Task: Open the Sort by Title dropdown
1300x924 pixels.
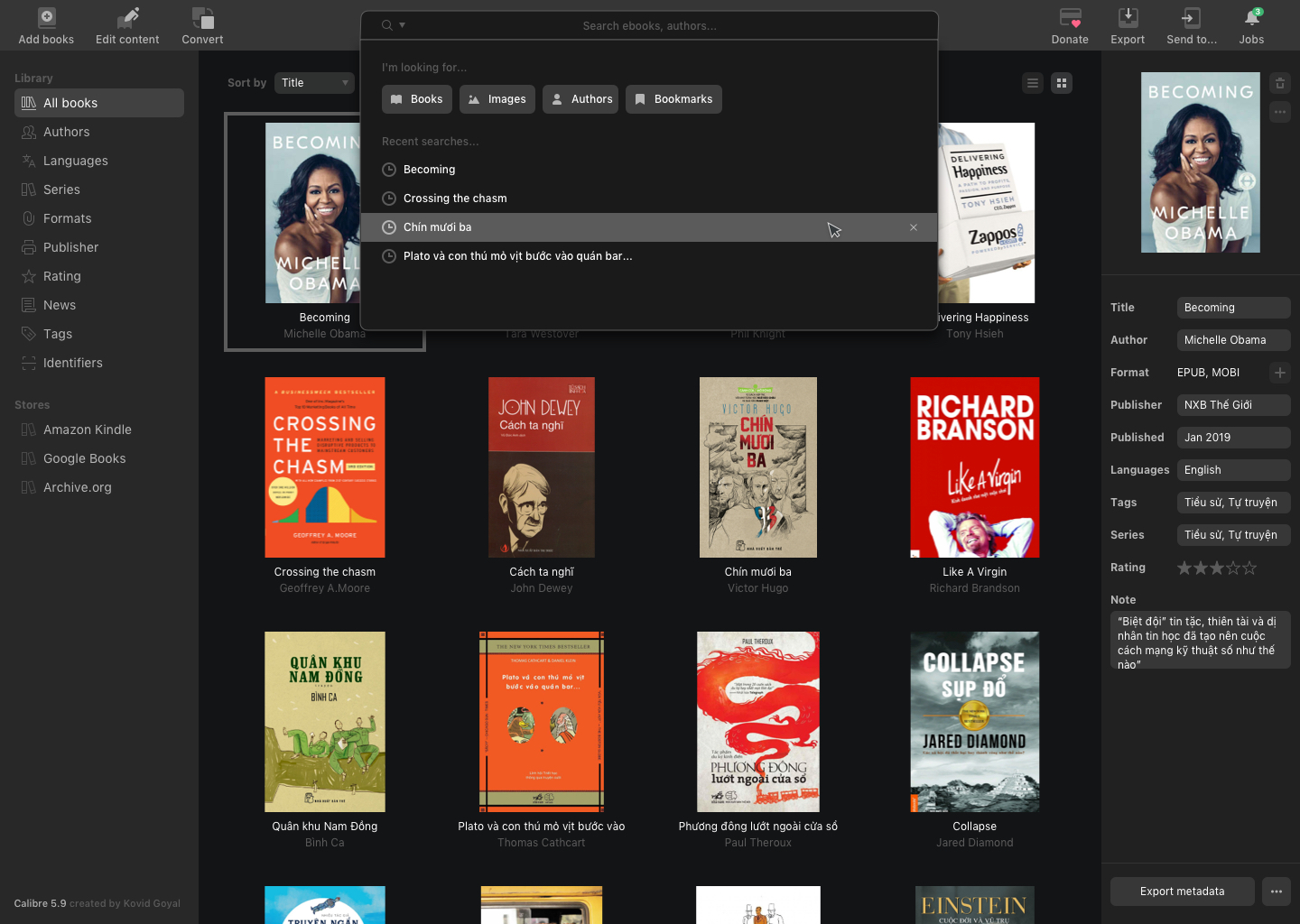Action: click(314, 83)
